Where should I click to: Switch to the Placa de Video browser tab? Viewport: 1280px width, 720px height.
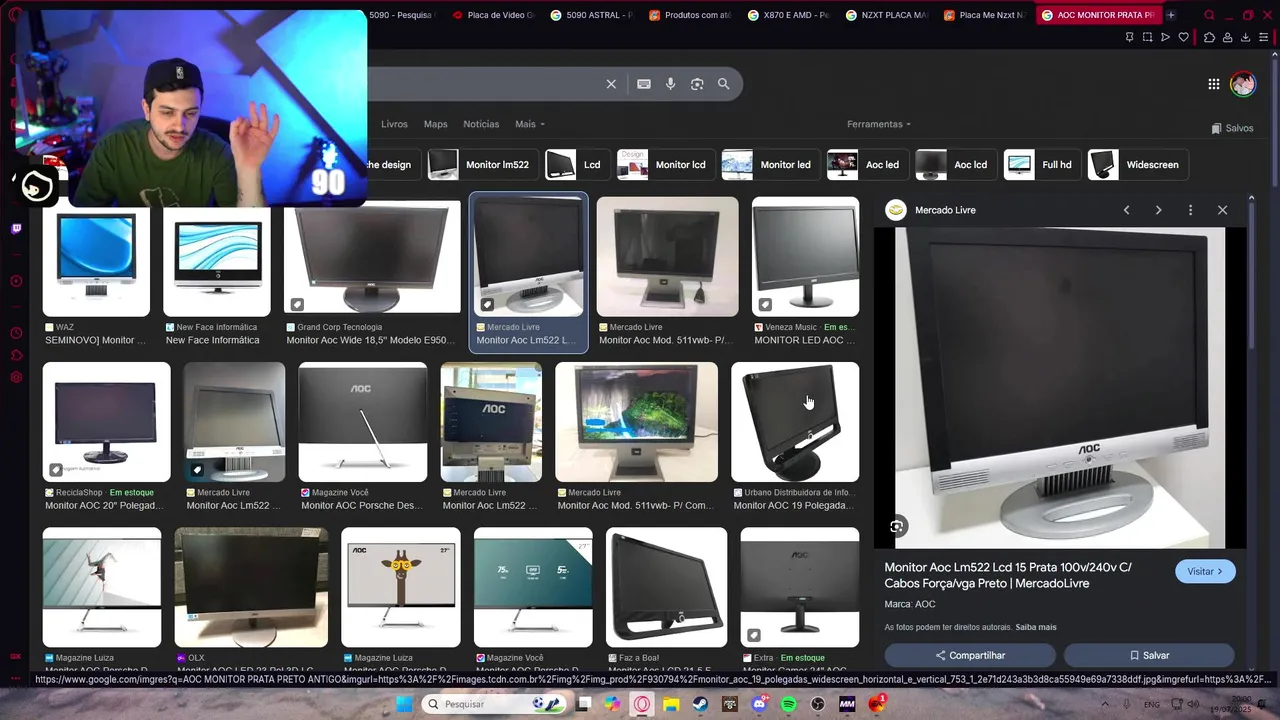pos(493,15)
